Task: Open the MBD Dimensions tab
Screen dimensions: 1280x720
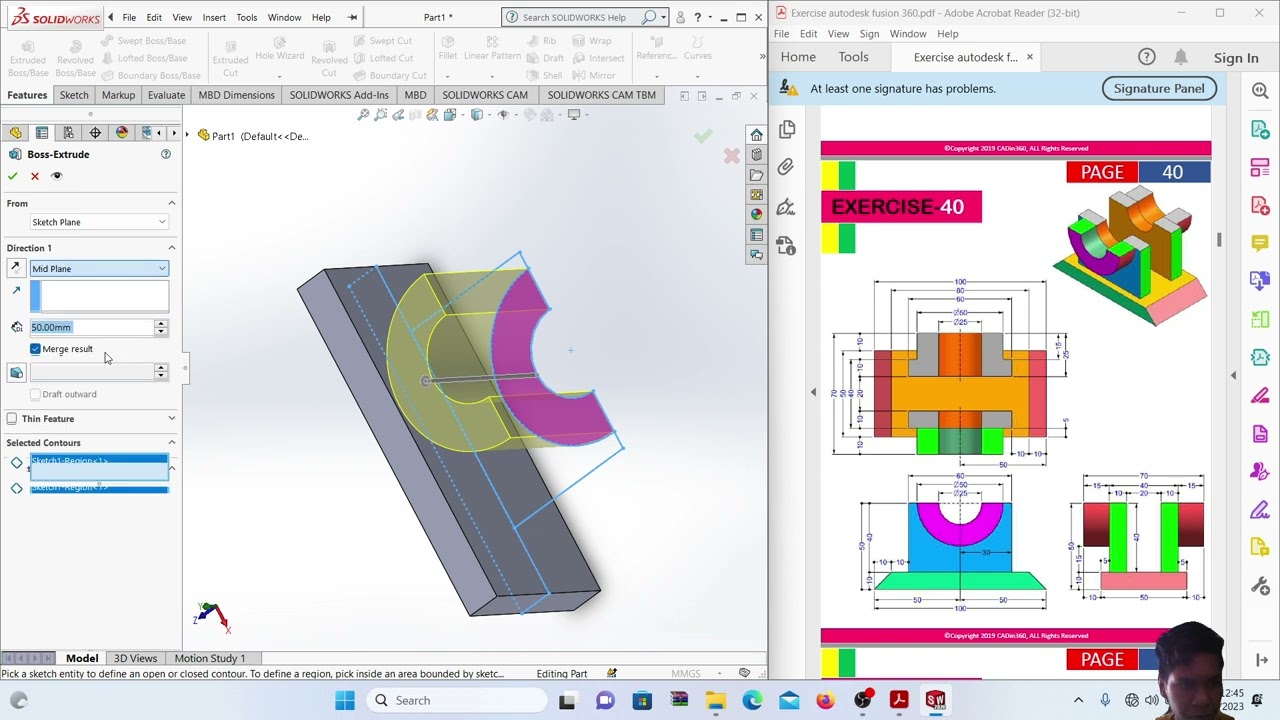Action: 236,95
